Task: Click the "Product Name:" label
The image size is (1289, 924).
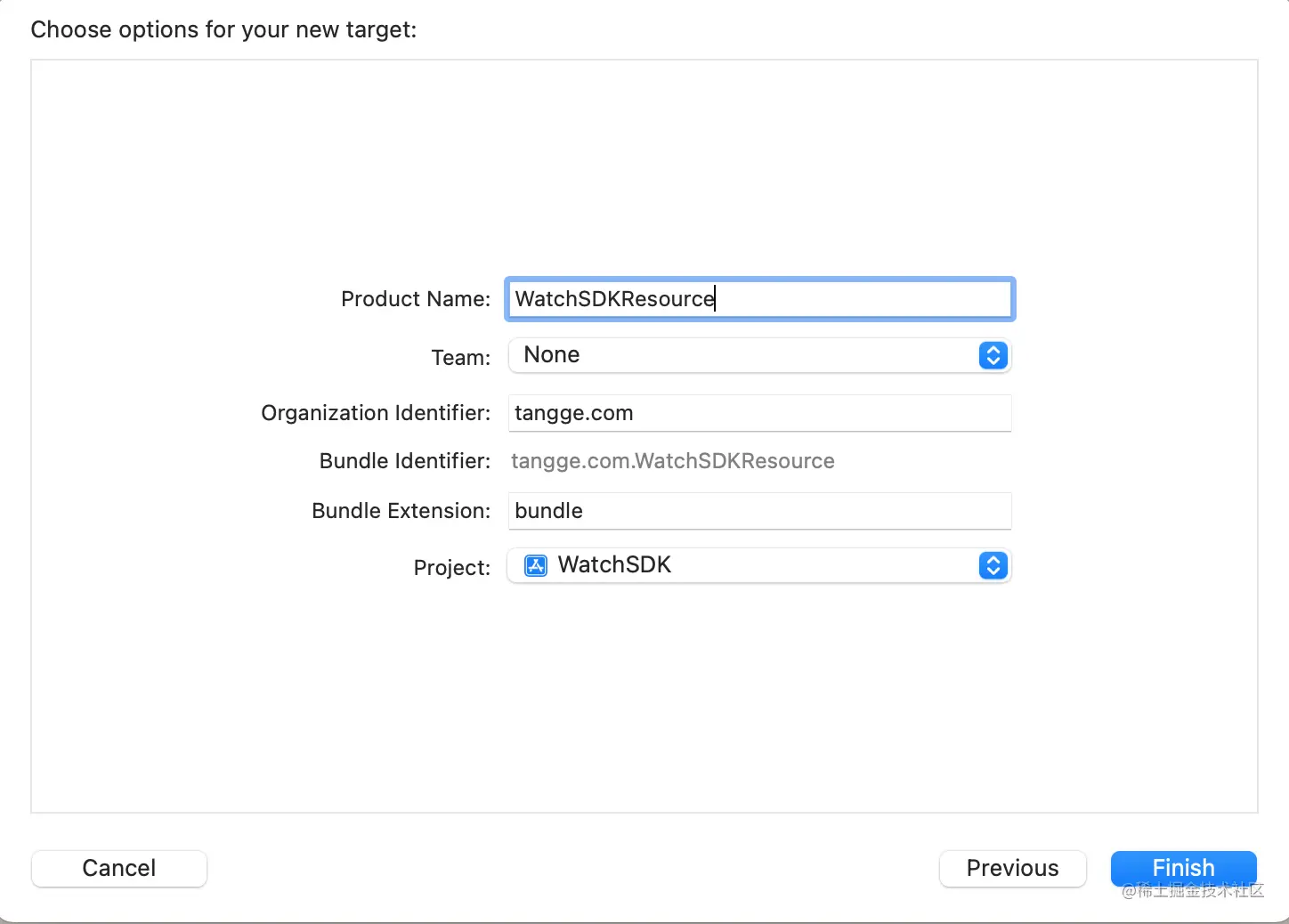Action: [415, 299]
